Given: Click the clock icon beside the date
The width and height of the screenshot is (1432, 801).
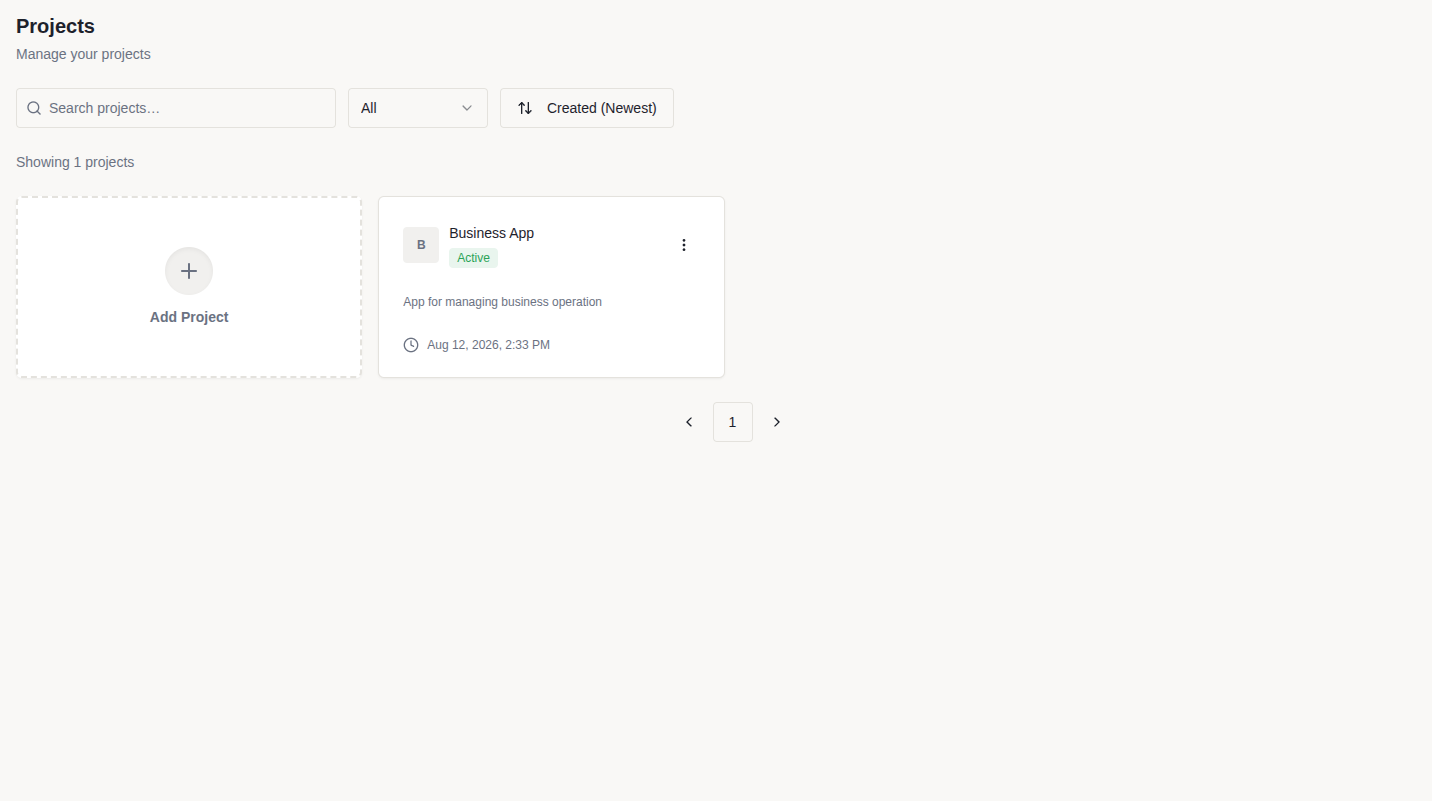Looking at the screenshot, I should tap(411, 345).
